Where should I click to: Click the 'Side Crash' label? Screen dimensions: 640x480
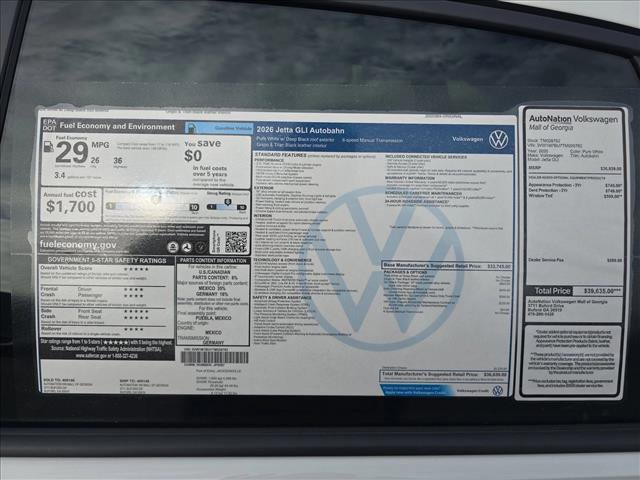tap(48, 313)
